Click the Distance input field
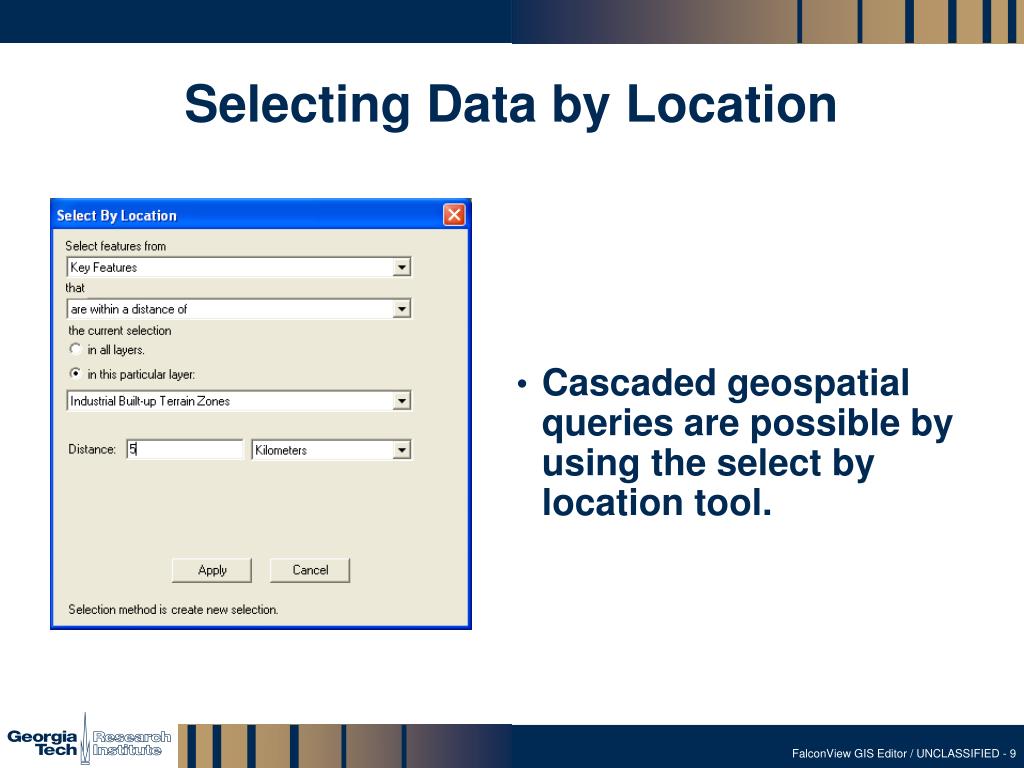Screen dimensions: 1024x768 (x=185, y=449)
